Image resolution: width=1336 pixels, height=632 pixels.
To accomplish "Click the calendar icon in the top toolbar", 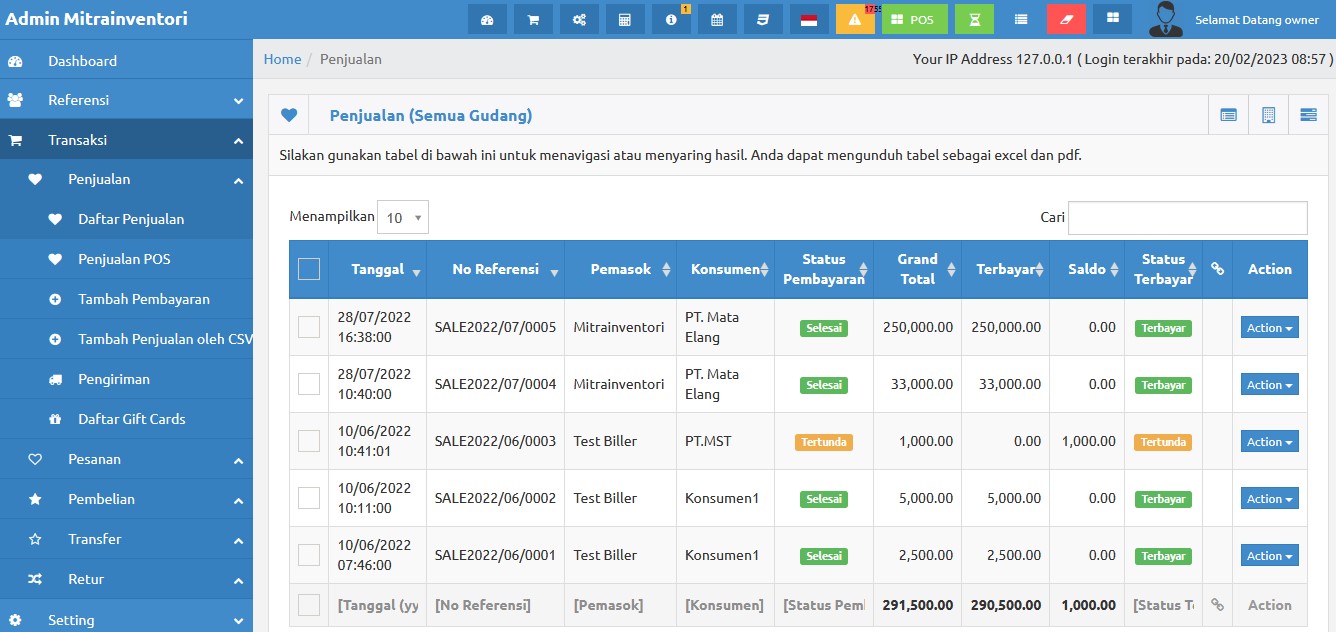I will 717,18.
